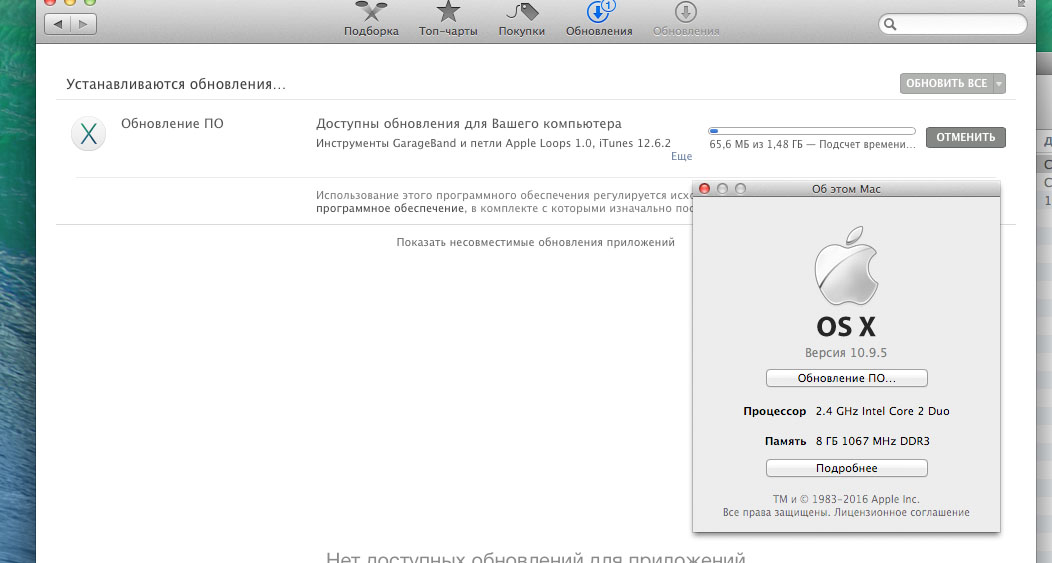Open the Лицензионное соглашение link
1052x563 pixels.
[902, 512]
